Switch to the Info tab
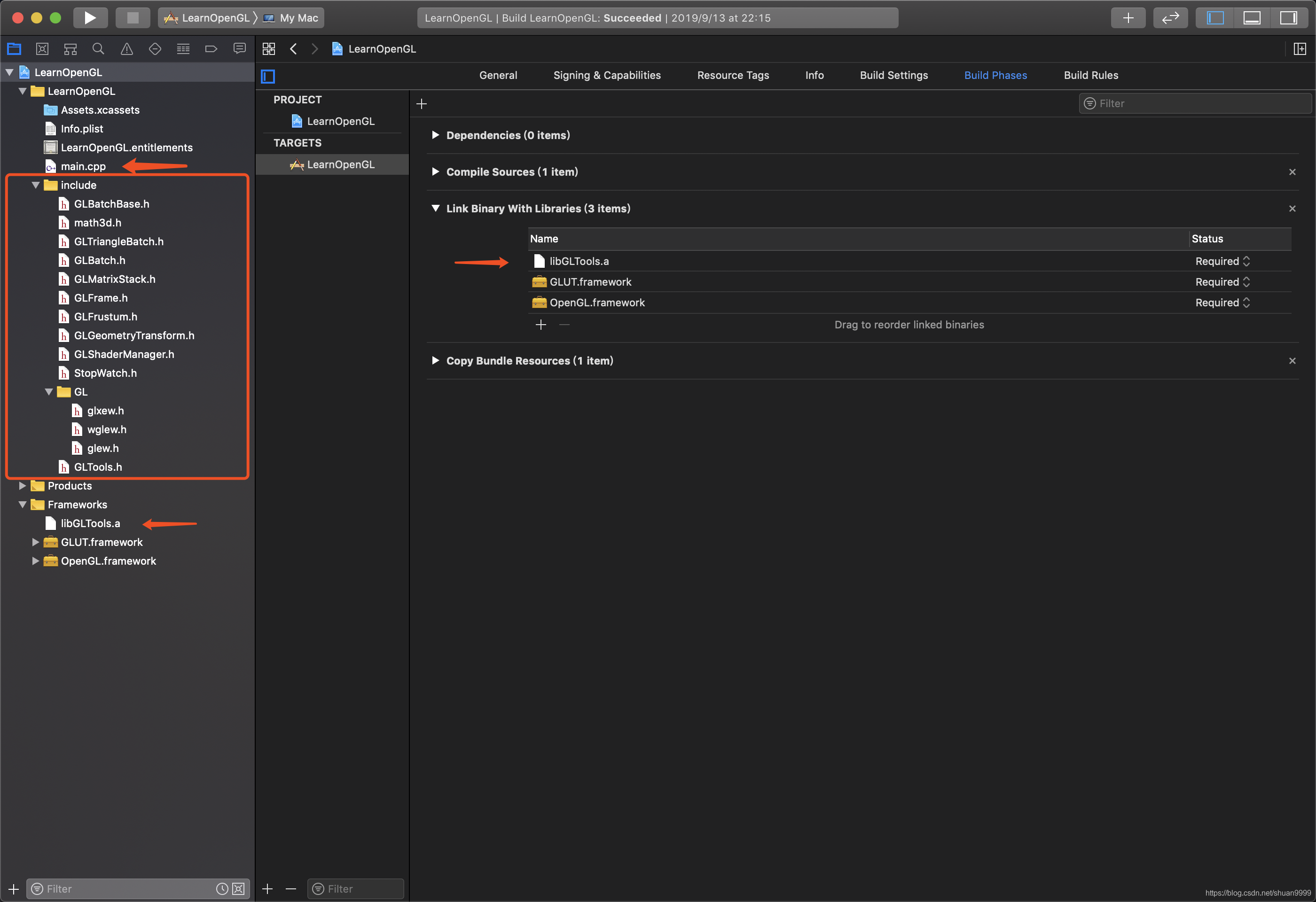1316x902 pixels. (815, 75)
